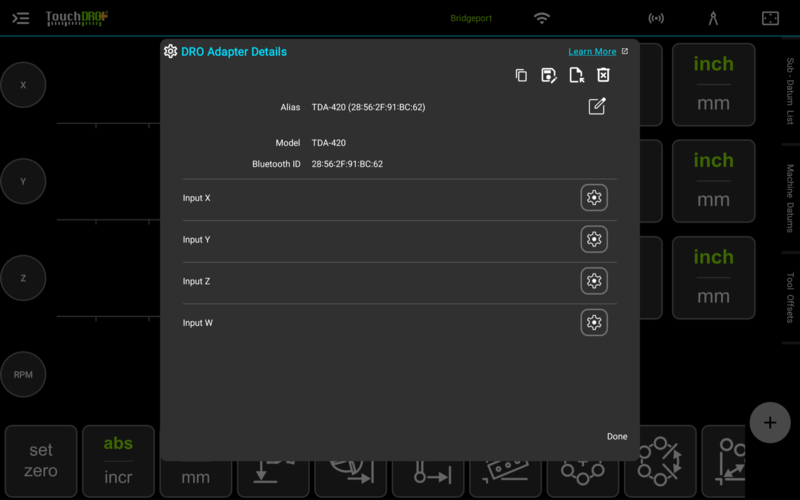800x500 pixels.
Task: Open the compass drawing tool icon
Action: coord(713,18)
